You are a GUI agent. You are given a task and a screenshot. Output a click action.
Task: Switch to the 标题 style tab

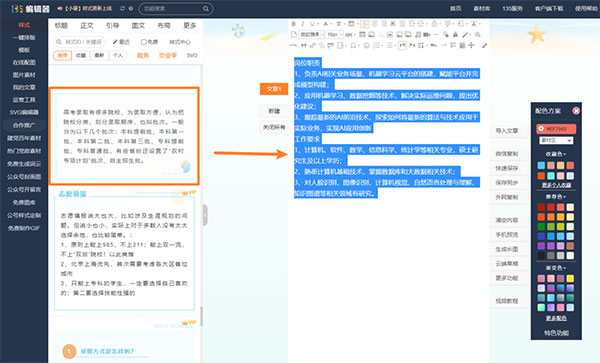point(61,26)
